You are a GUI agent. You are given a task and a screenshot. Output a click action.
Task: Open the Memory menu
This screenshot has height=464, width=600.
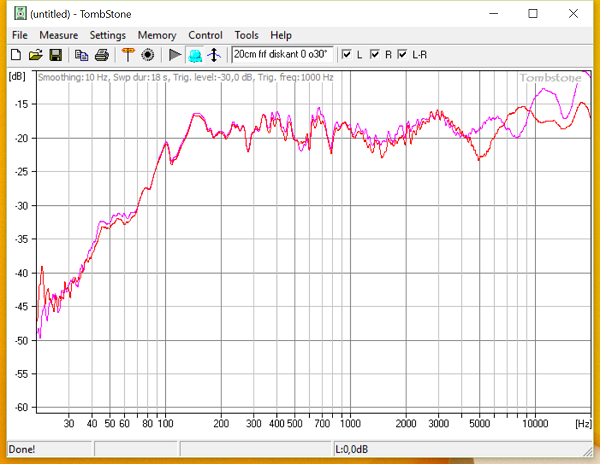[157, 35]
